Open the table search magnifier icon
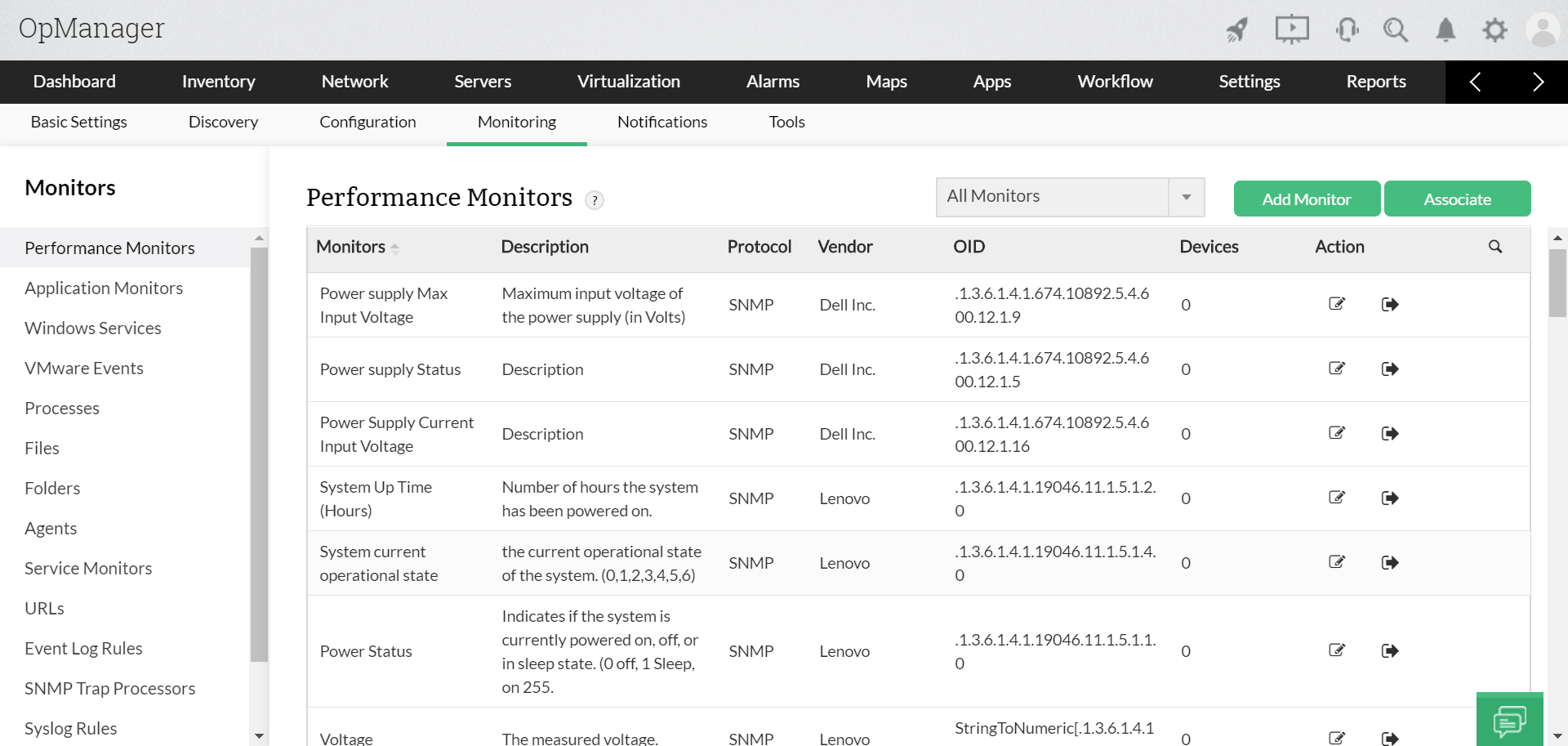This screenshot has height=746, width=1568. [1495, 247]
